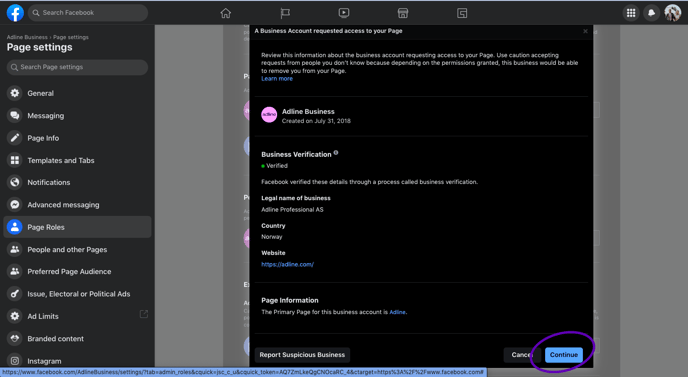Click Report Suspicious Business button
The height and width of the screenshot is (377, 688).
pyautogui.click(x=302, y=355)
